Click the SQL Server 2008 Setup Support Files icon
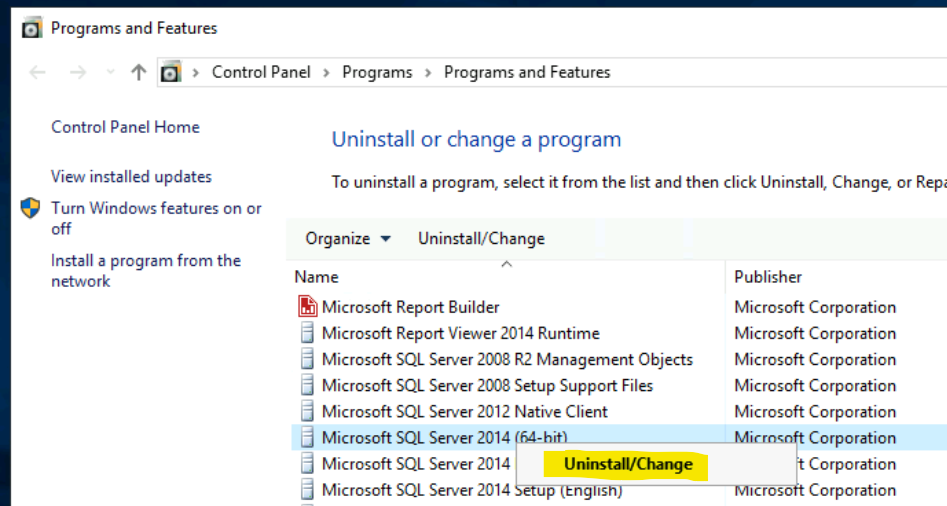This screenshot has width=947, height=506. tap(307, 385)
